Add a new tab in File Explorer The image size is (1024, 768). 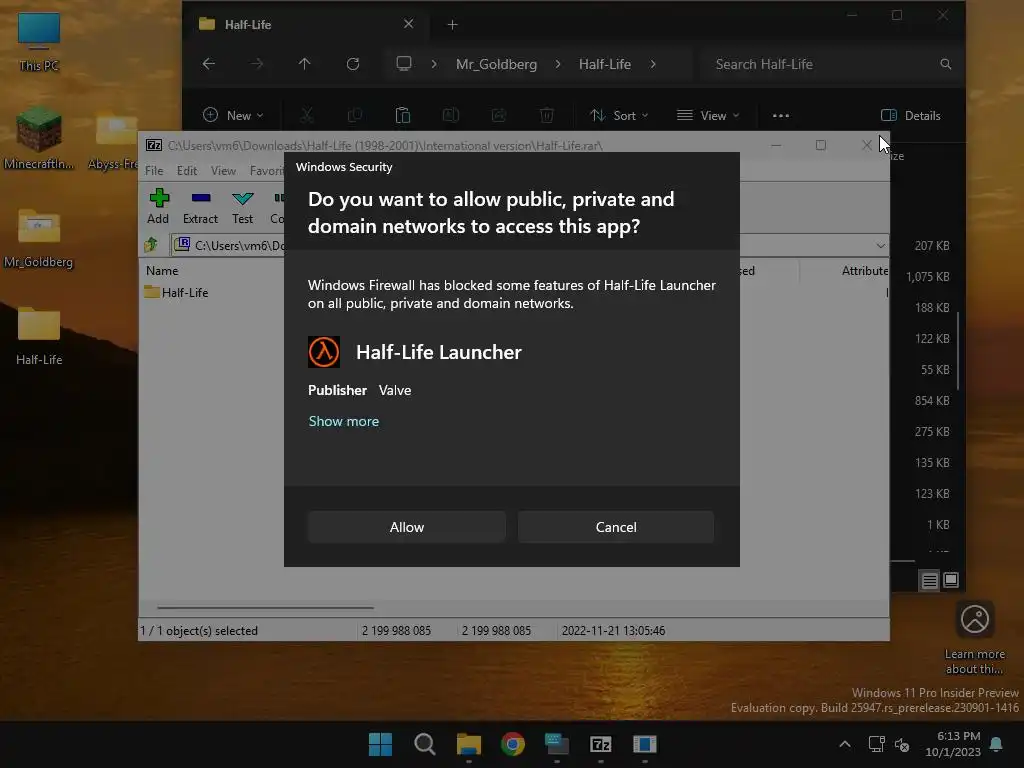[x=452, y=25]
